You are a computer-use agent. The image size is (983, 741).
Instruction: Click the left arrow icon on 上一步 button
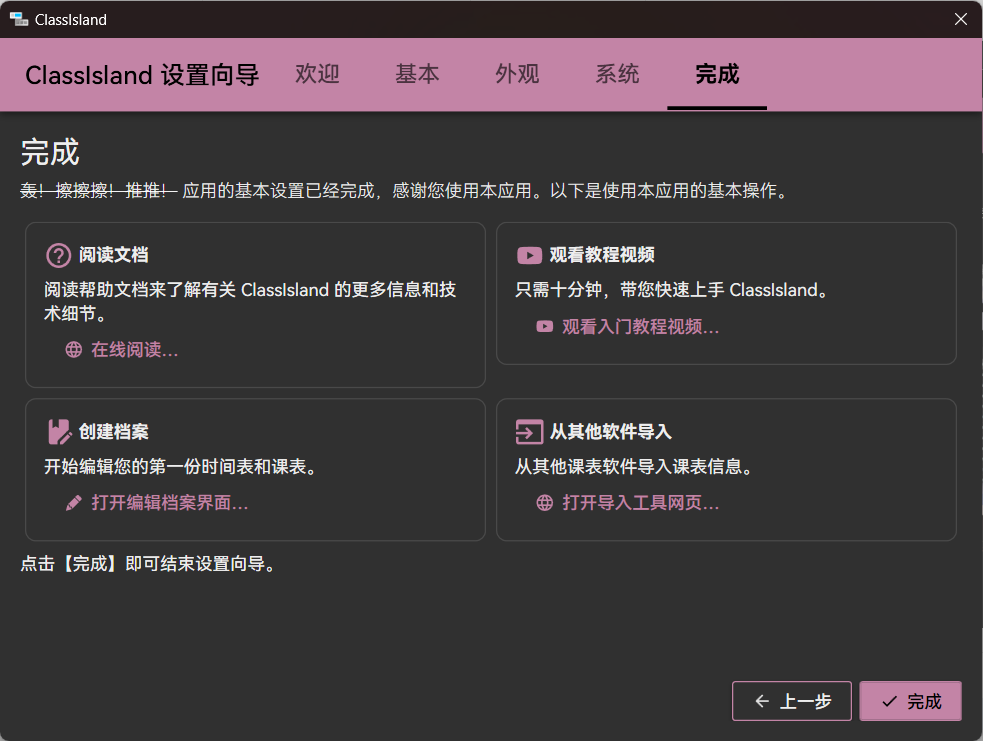click(x=762, y=701)
